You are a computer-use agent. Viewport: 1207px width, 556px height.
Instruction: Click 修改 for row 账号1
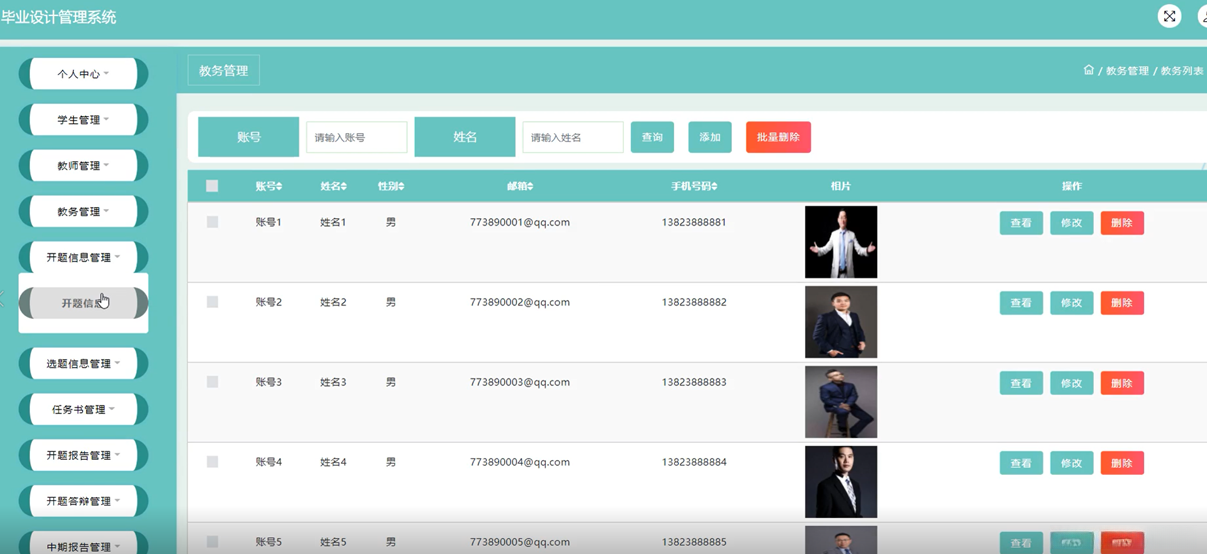tap(1071, 223)
